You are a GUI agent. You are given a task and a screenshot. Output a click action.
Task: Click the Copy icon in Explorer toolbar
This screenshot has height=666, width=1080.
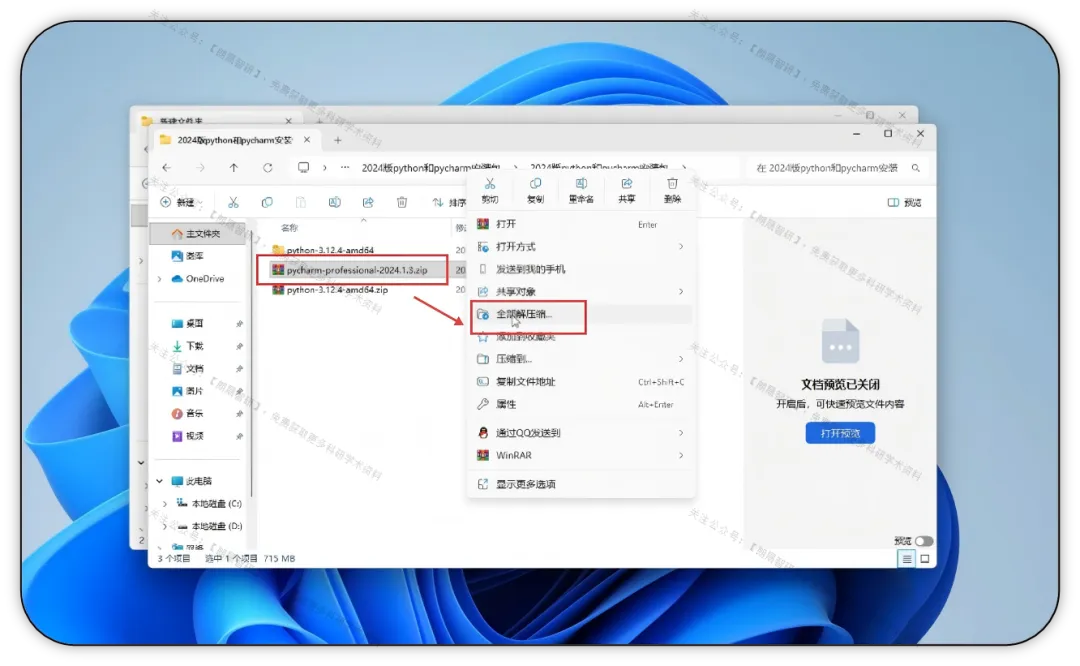point(267,202)
